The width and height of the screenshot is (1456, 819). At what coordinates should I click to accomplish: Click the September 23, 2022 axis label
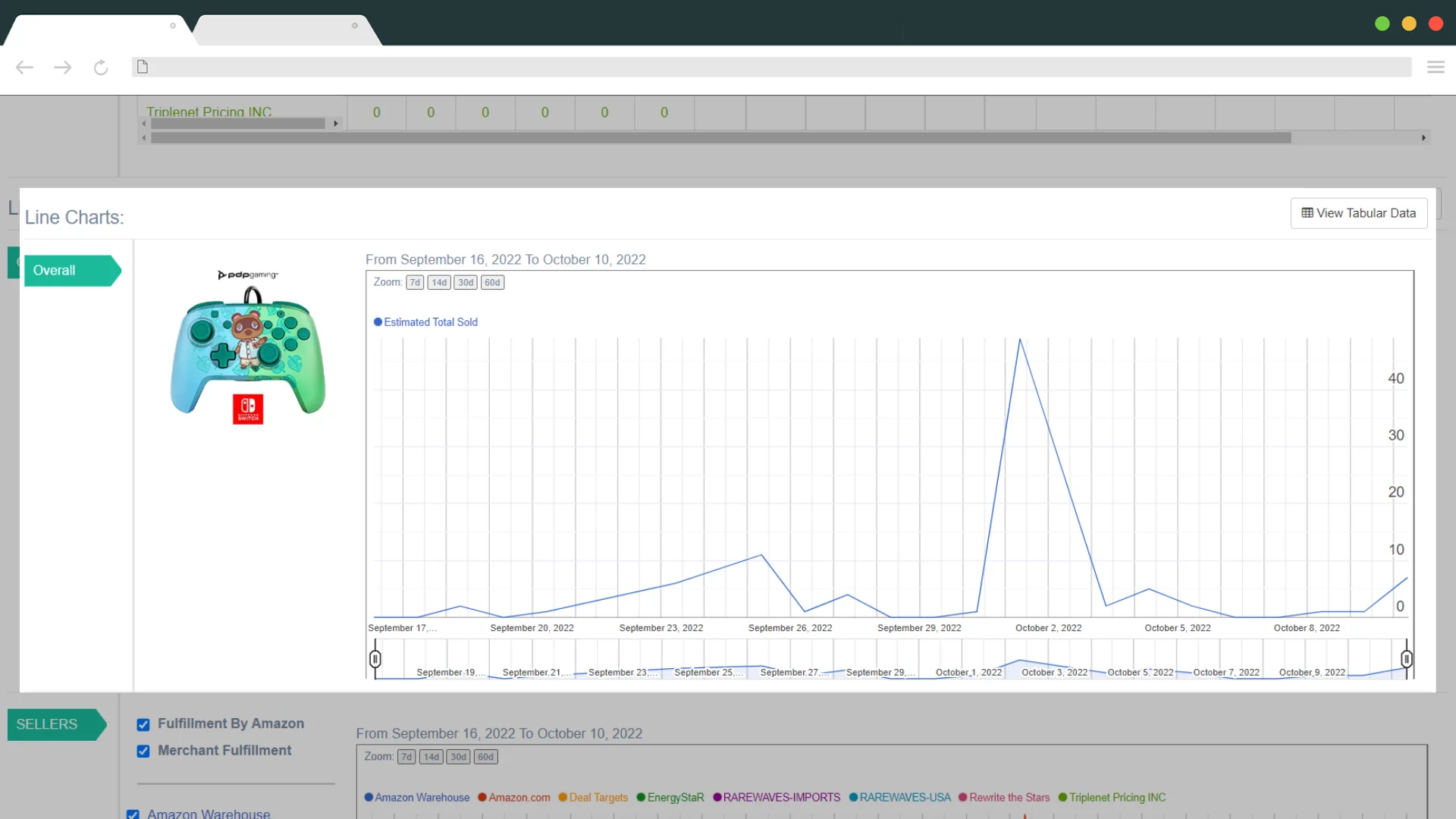pos(661,628)
